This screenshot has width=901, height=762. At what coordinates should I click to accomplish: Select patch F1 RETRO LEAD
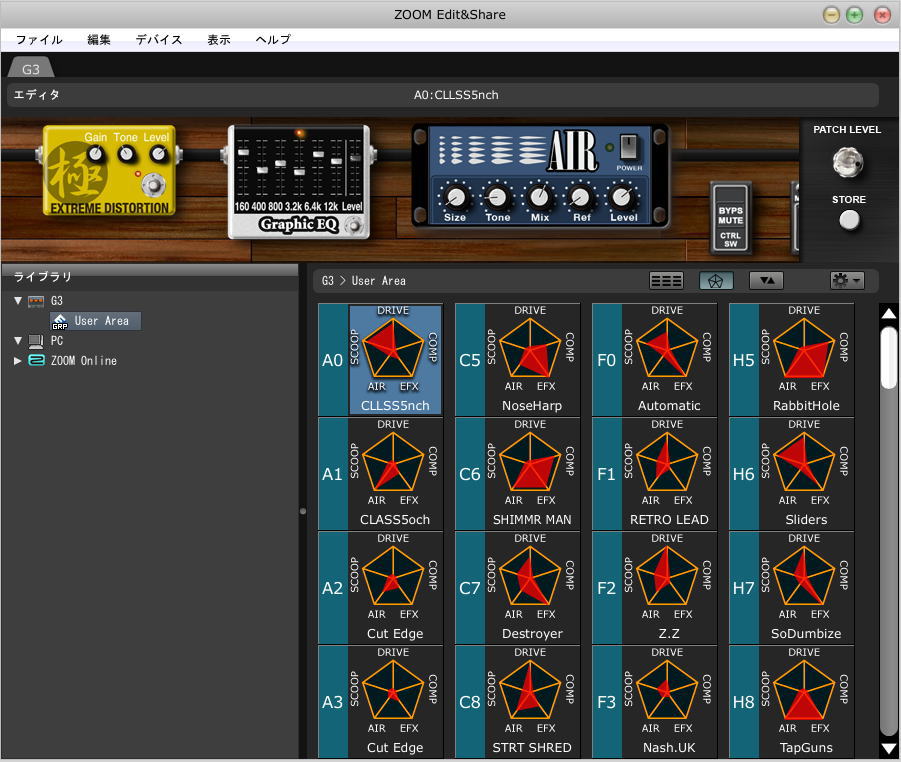654,474
